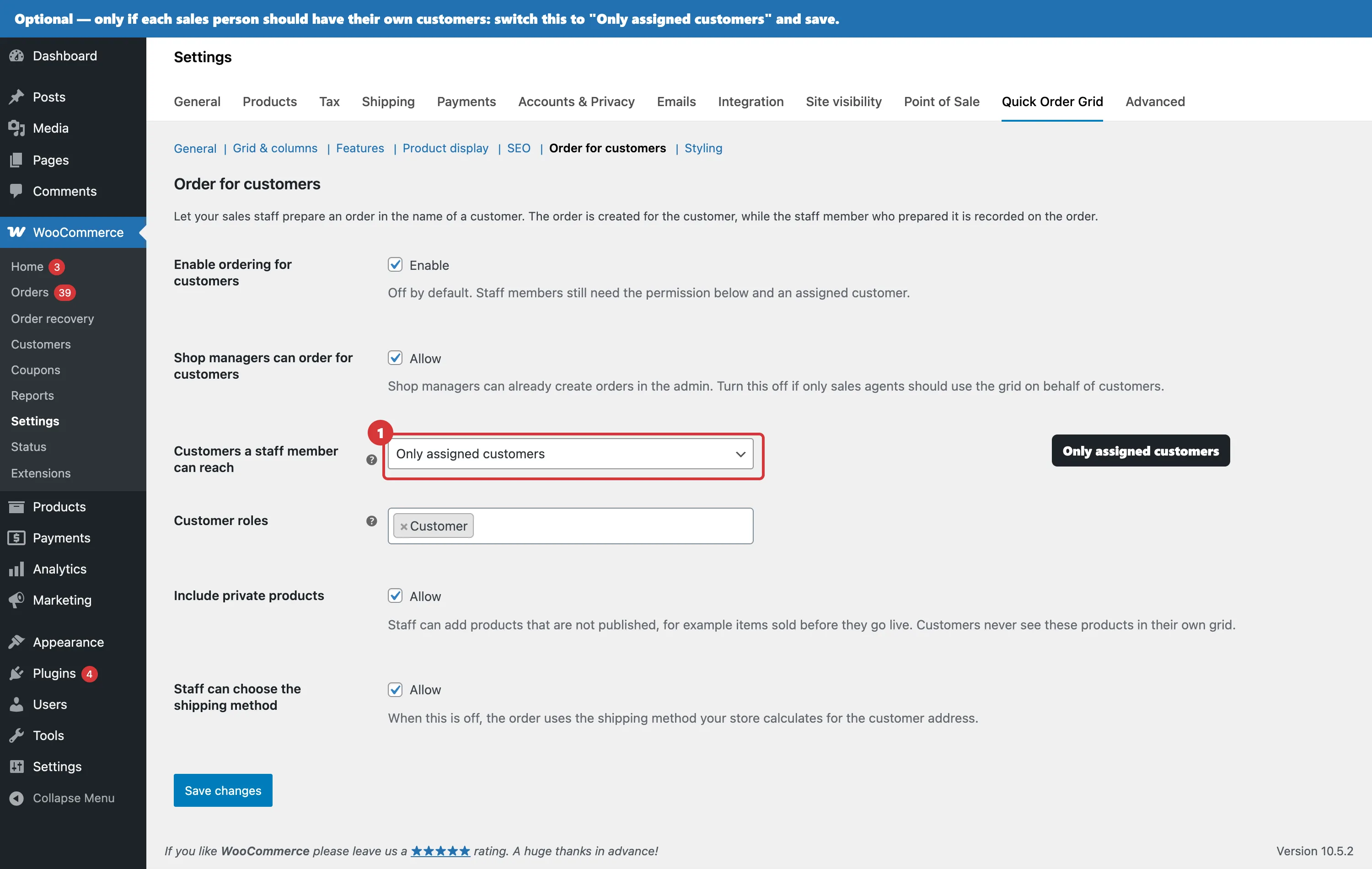Viewport: 1372px width, 869px height.
Task: Open the Styling sub-section
Action: 703,148
